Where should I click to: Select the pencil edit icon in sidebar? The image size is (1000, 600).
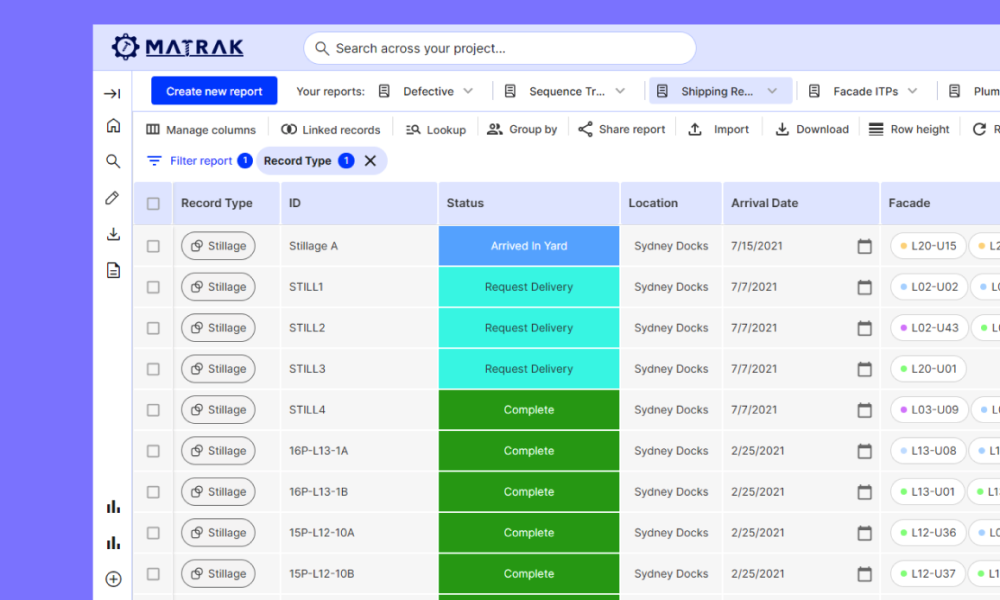113,198
